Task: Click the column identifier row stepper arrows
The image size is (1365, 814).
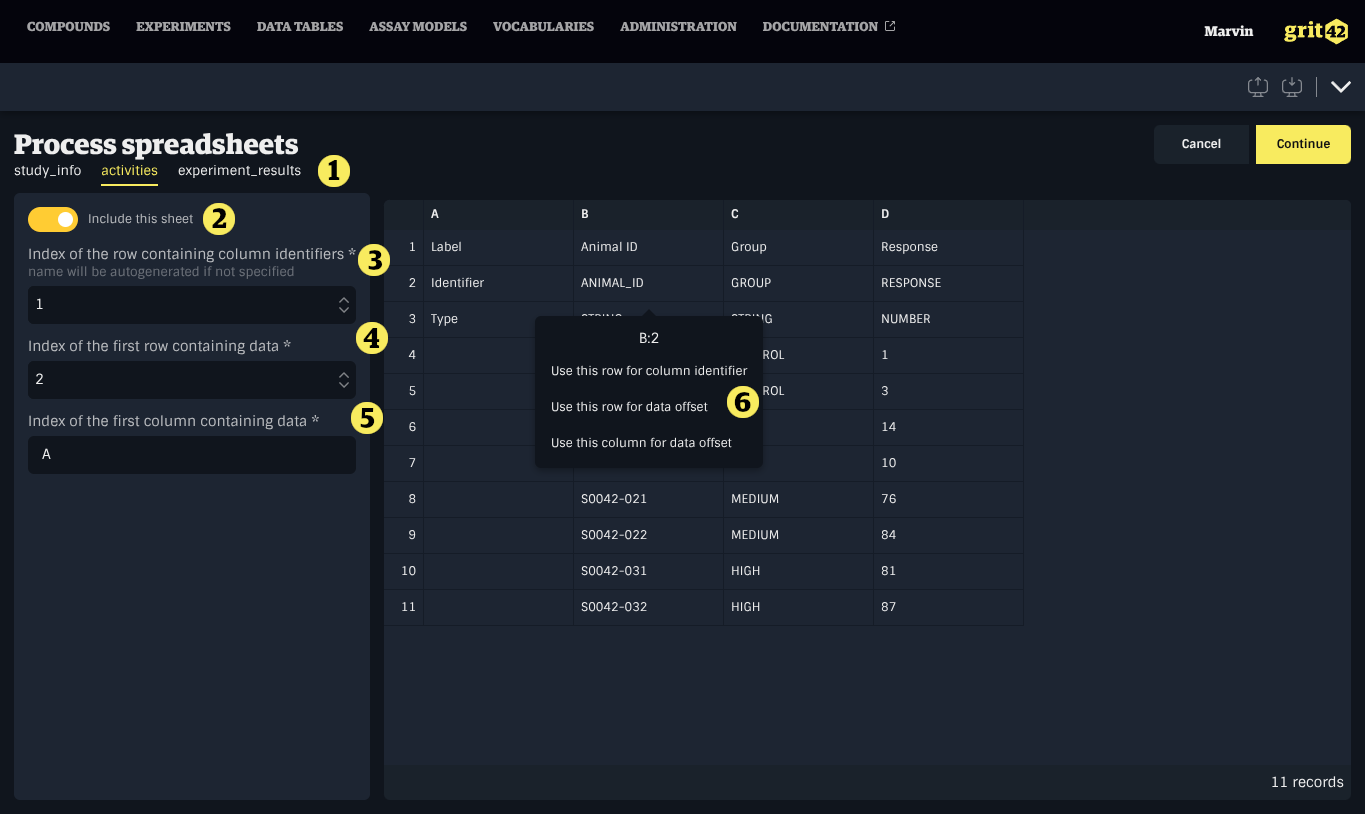Action: 344,304
